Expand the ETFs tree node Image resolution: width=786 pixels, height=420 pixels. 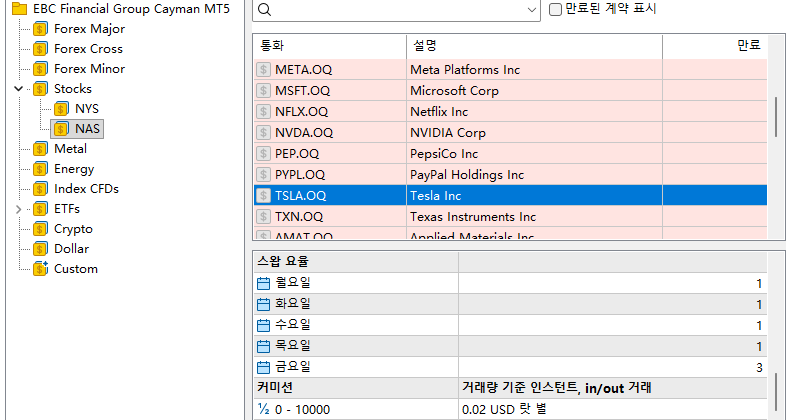tap(19, 209)
